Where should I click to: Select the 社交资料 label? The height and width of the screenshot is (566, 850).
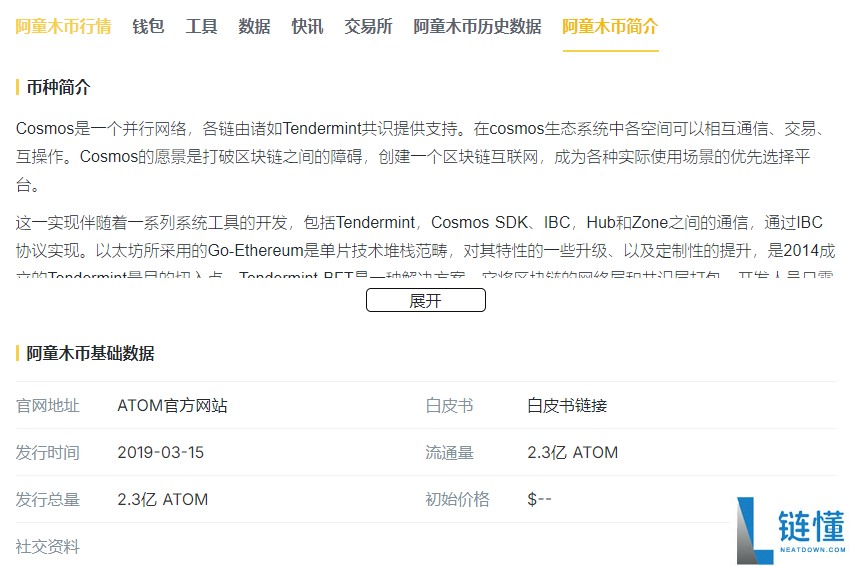[x=48, y=546]
